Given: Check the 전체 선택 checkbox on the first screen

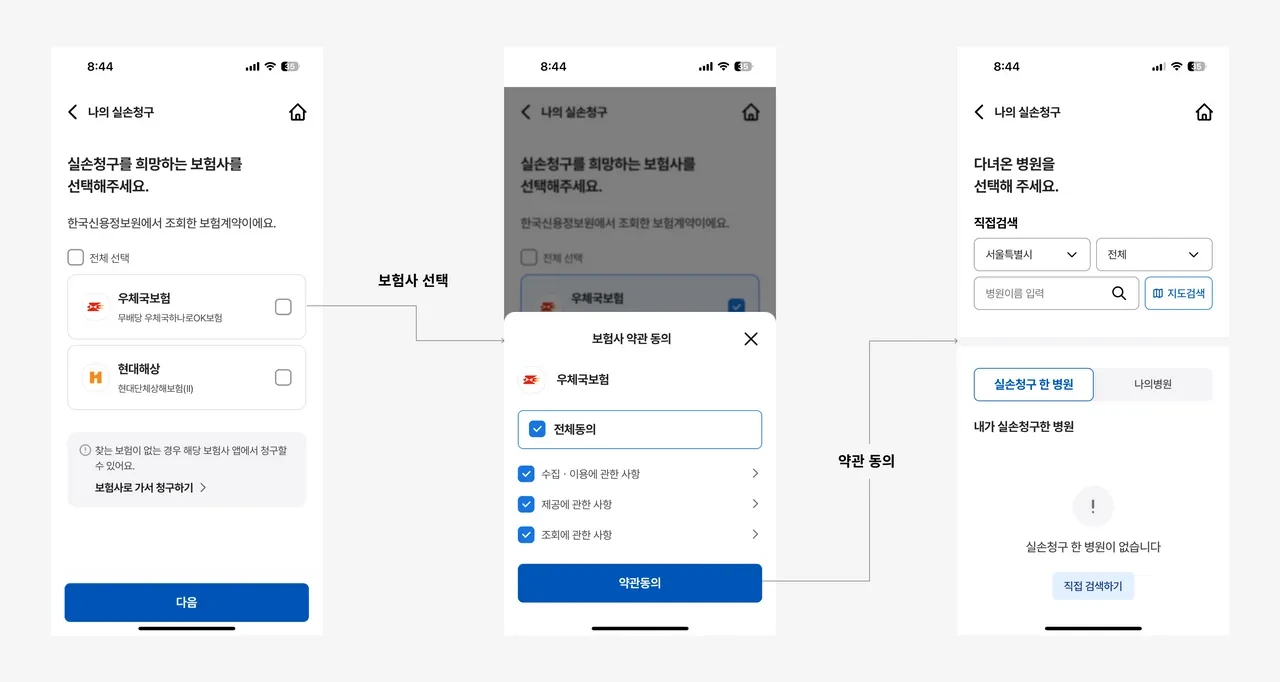Looking at the screenshot, I should click(76, 257).
